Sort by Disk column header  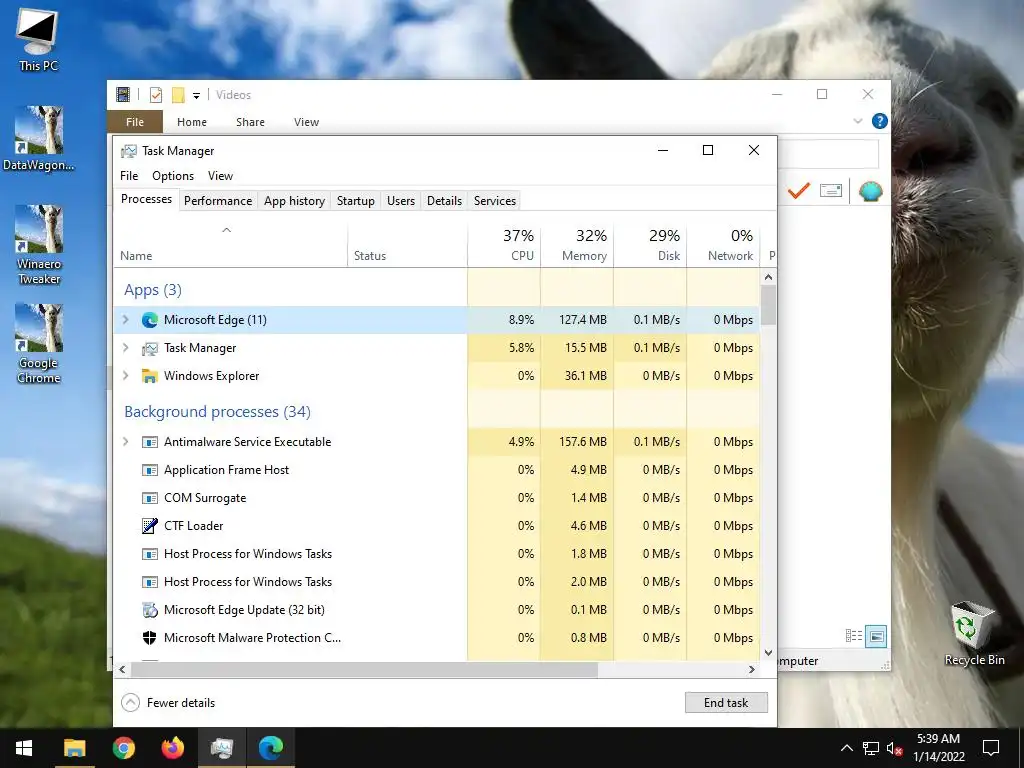(650, 245)
